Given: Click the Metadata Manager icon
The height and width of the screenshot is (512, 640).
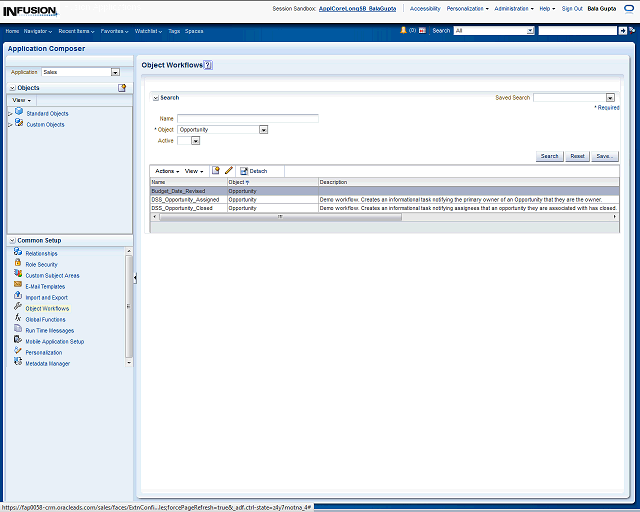Looking at the screenshot, I should pyautogui.click(x=18, y=363).
